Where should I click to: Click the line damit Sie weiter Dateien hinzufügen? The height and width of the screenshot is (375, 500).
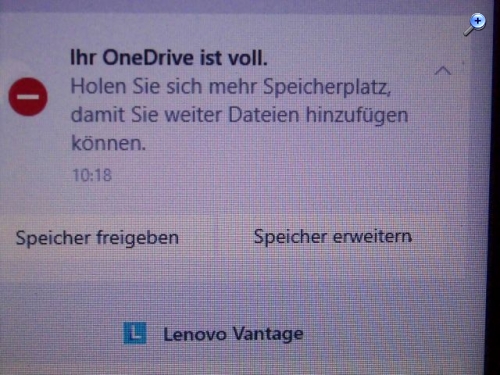coord(240,116)
